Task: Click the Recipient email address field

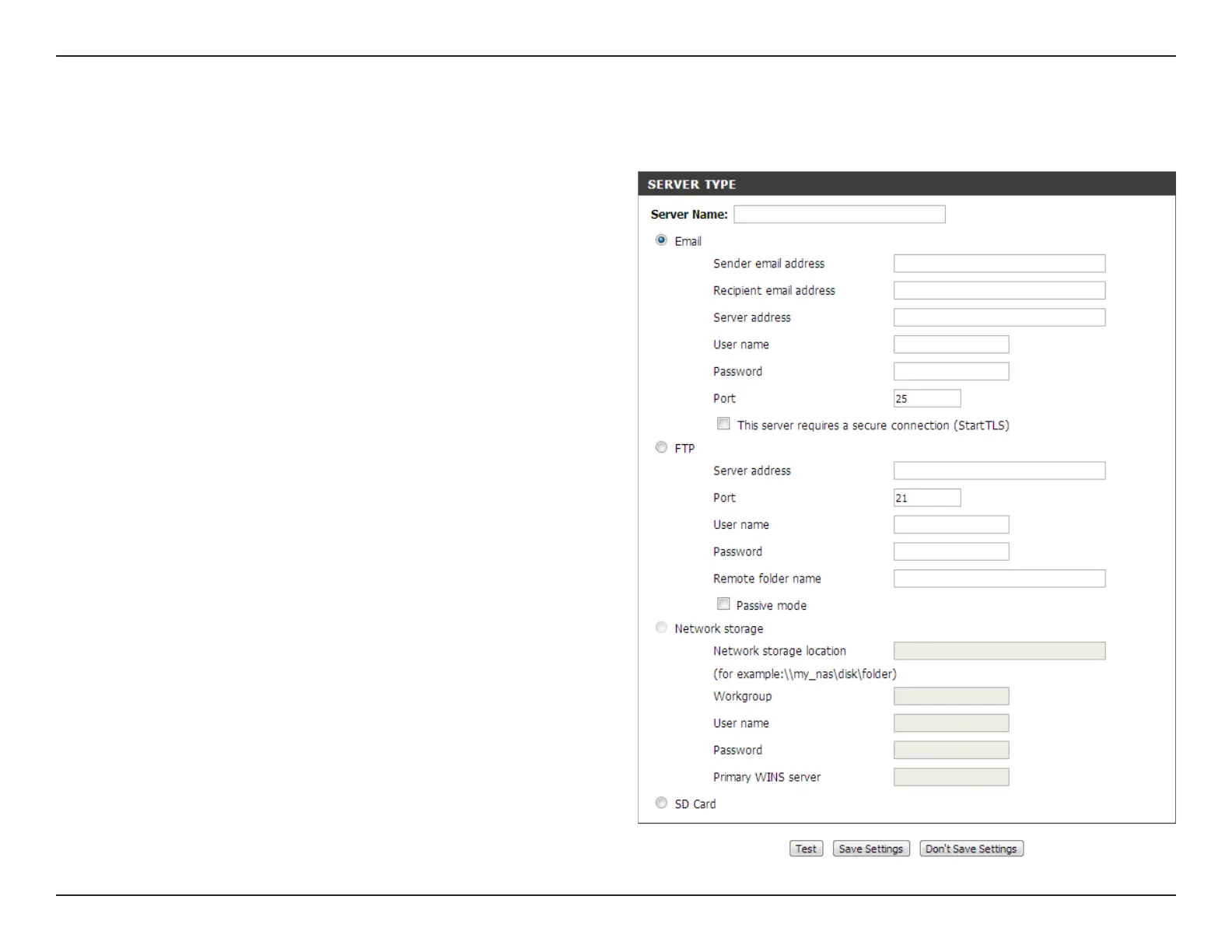Action: pyautogui.click(x=999, y=290)
